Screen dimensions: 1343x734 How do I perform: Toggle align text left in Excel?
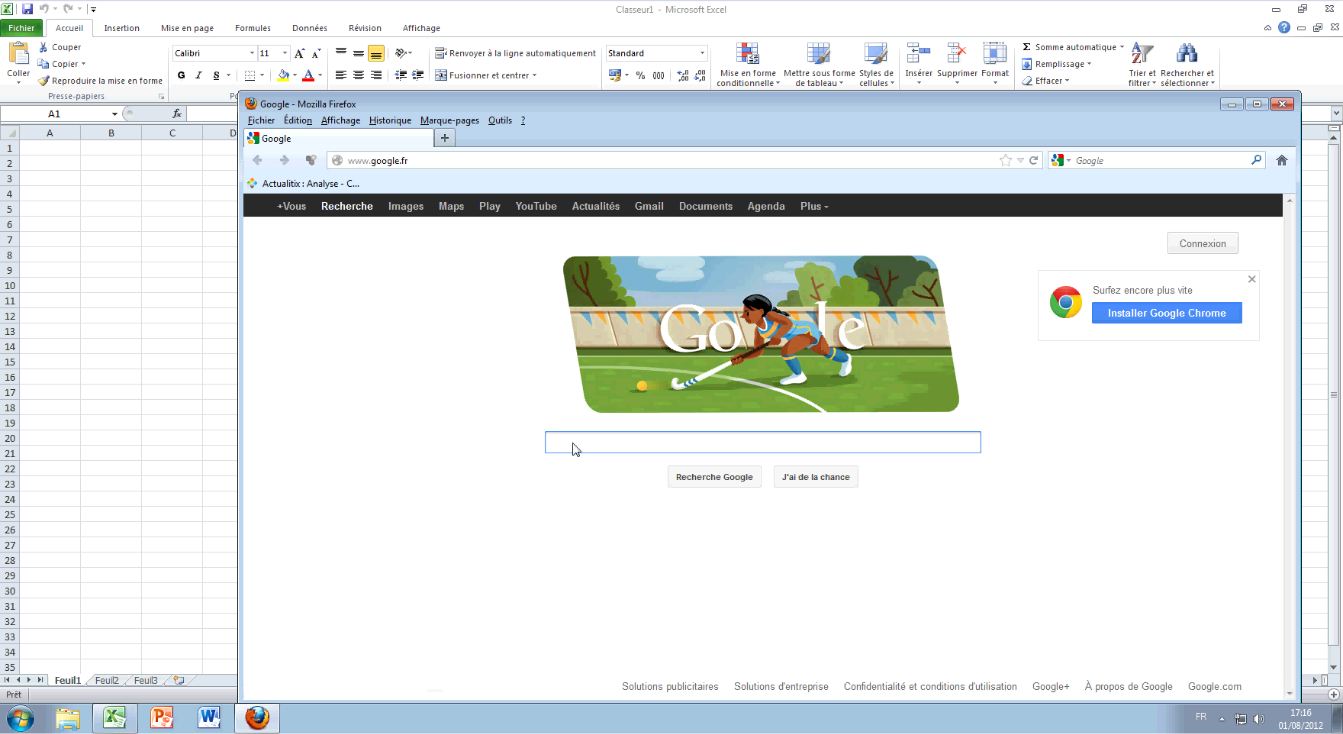pos(340,75)
